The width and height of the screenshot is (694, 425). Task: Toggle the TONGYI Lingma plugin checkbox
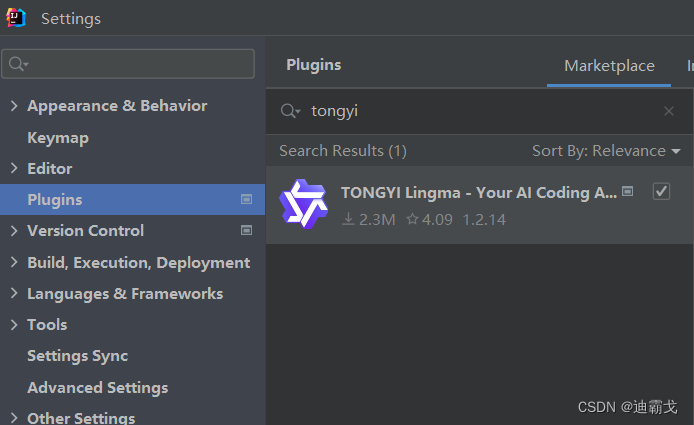[661, 192]
